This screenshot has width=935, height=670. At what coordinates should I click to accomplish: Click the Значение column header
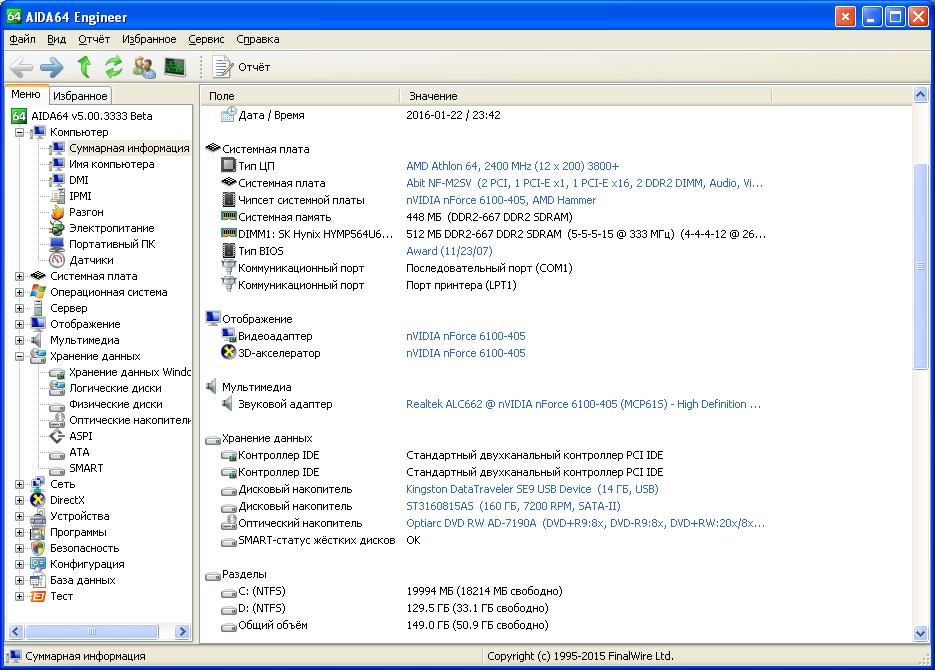coord(433,96)
